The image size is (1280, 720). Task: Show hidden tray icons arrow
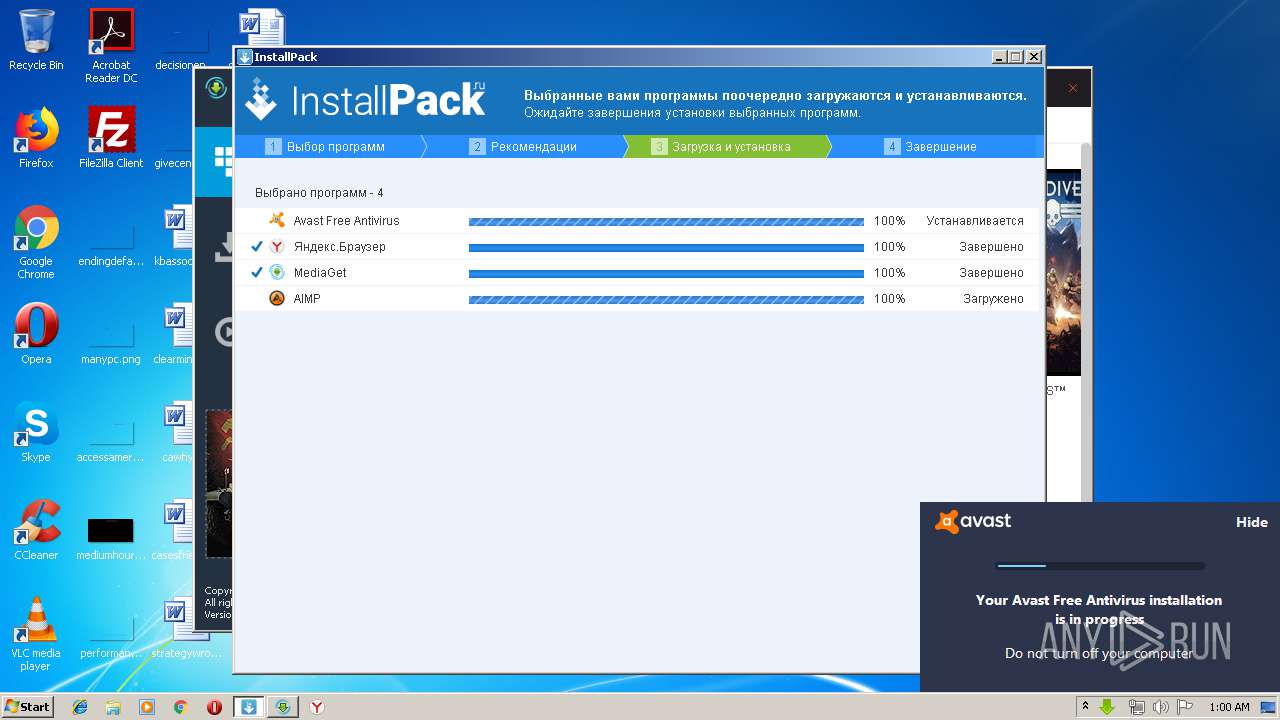pyautogui.click(x=1085, y=707)
